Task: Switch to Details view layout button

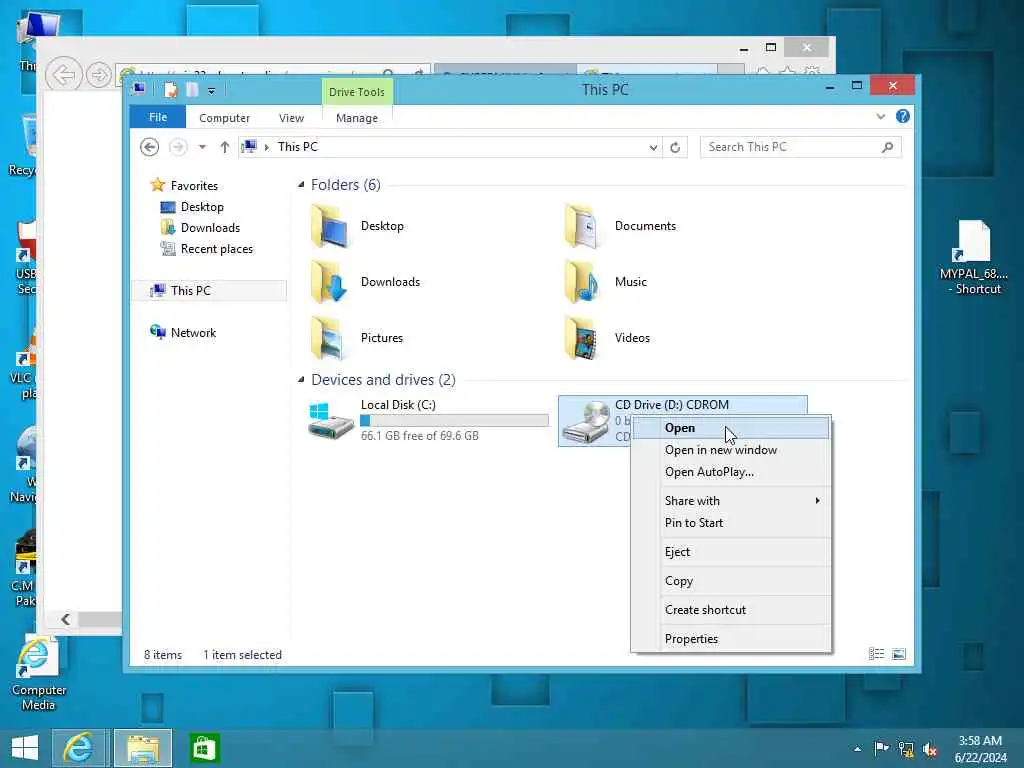Action: pyautogui.click(x=876, y=654)
